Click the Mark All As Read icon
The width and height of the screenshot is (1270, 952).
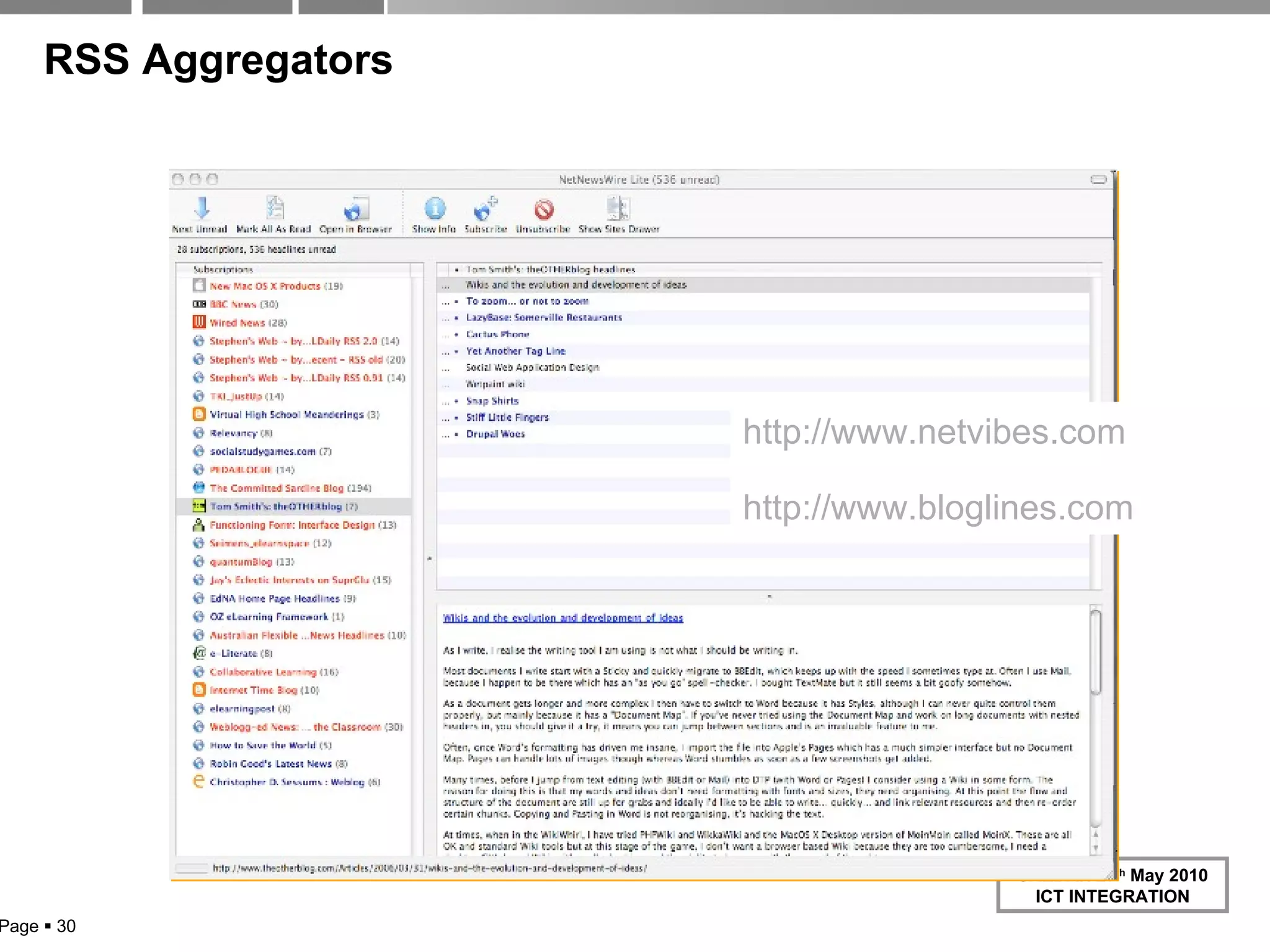pos(275,208)
